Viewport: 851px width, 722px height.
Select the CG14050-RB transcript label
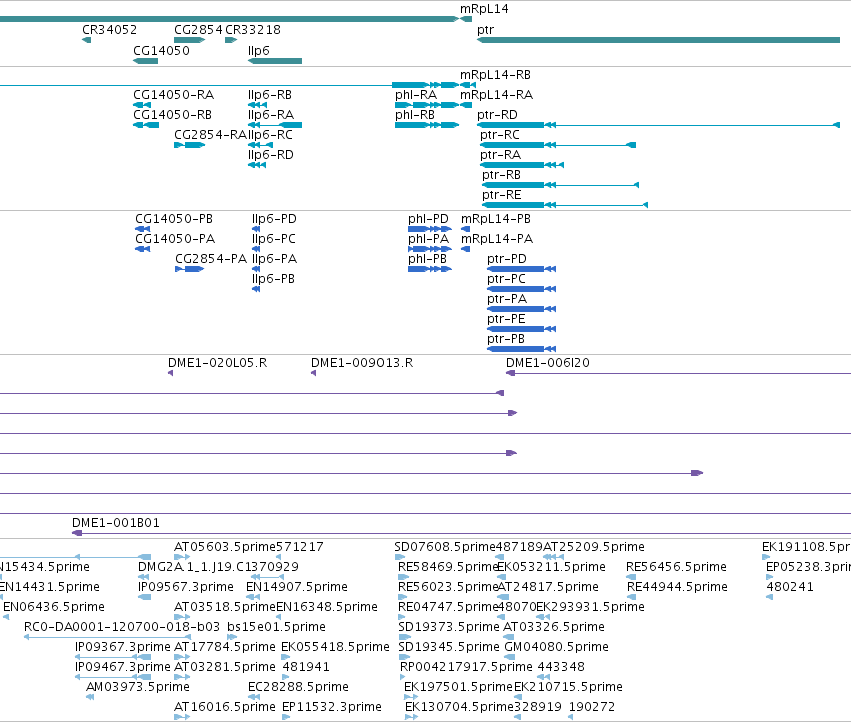pyautogui.click(x=173, y=115)
